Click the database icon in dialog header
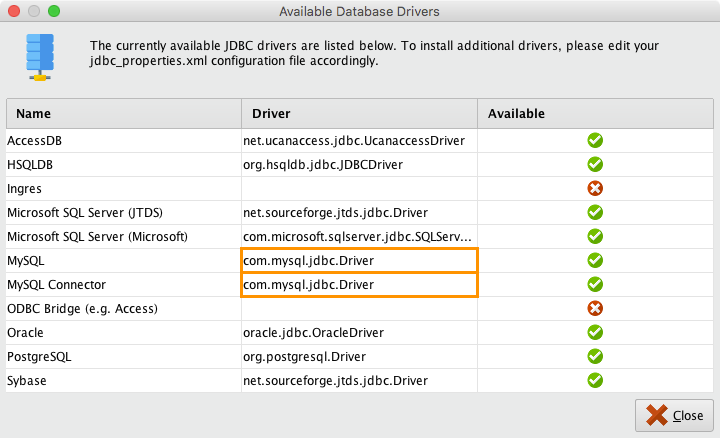 point(41,55)
